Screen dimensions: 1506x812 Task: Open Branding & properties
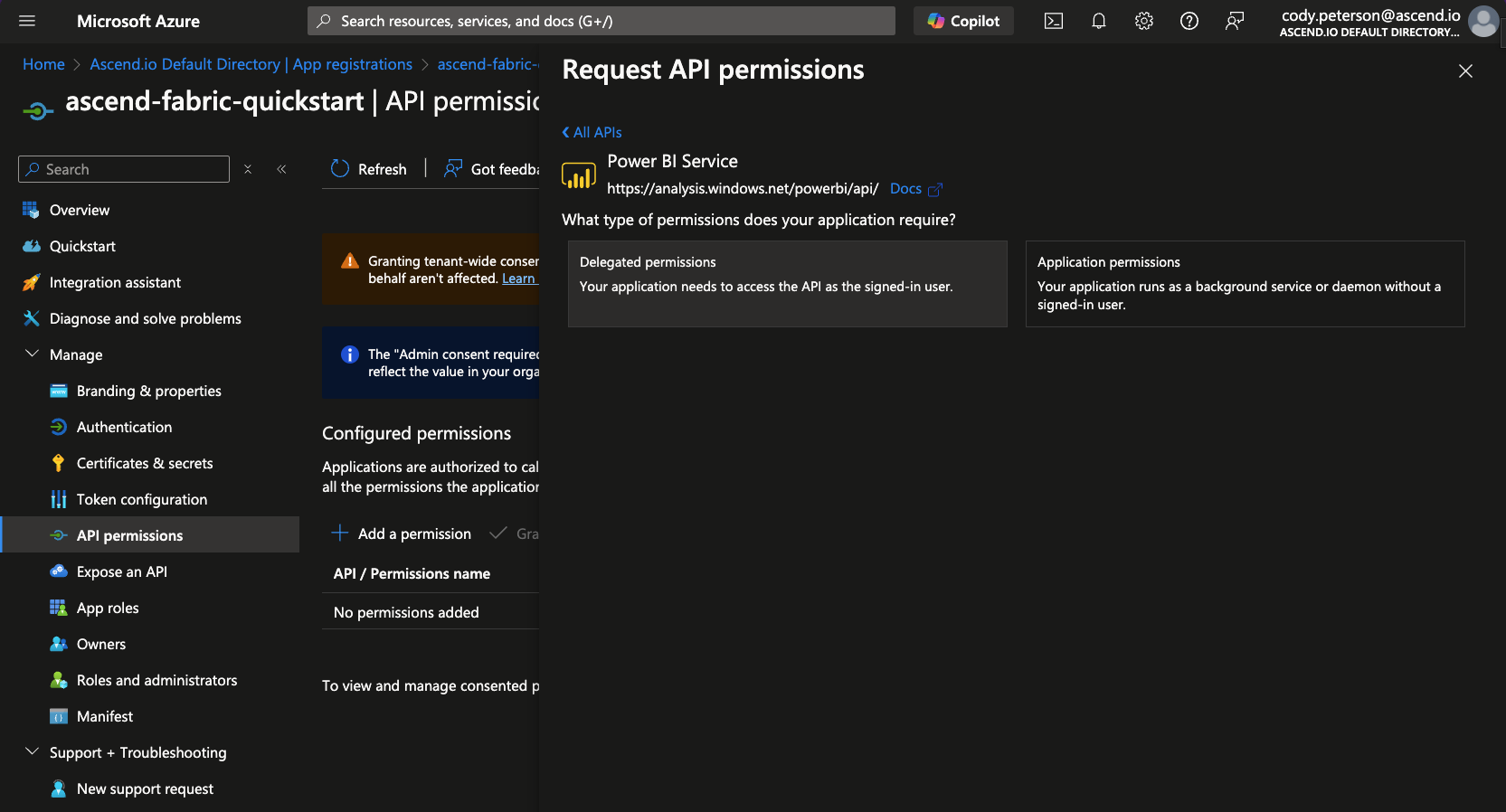click(148, 391)
